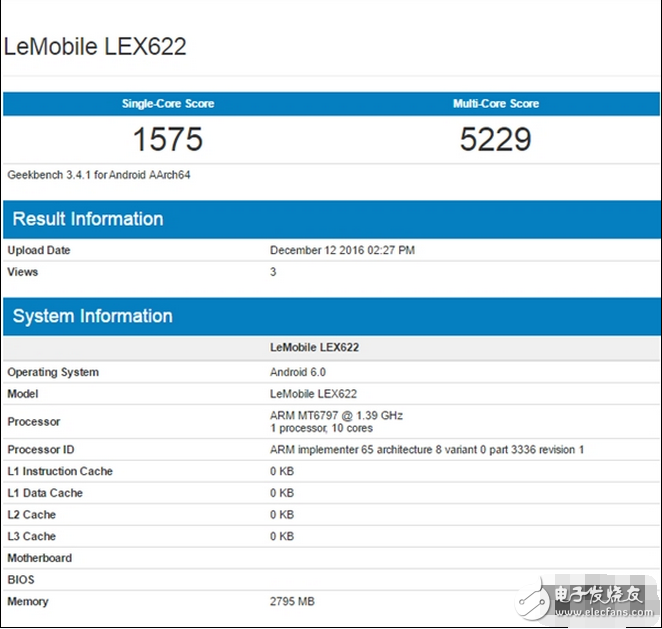
Task: Select the single-core score value 1575
Action: pyautogui.click(x=167, y=139)
